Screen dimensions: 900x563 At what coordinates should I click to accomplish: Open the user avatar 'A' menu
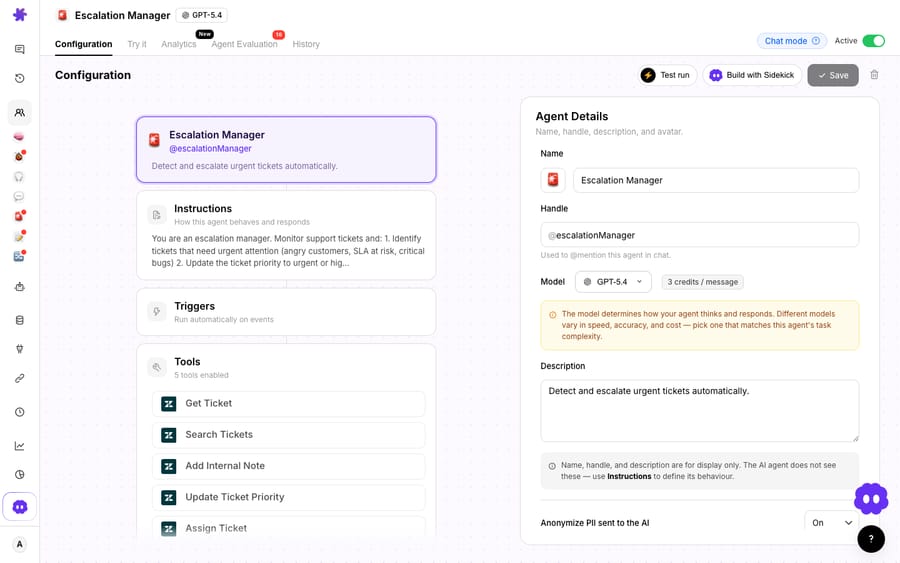(20, 544)
